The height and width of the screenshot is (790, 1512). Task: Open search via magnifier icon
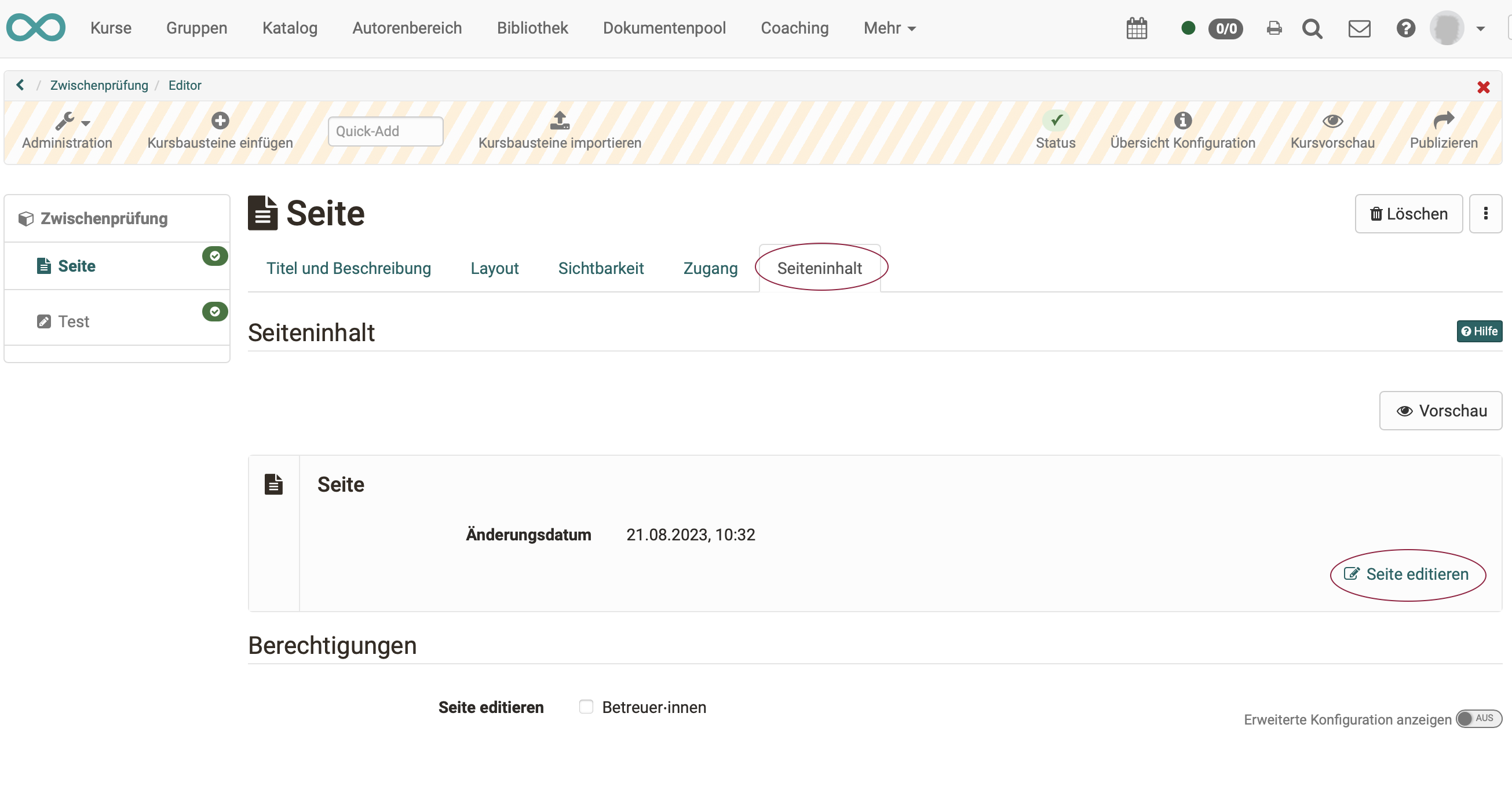[x=1312, y=28]
